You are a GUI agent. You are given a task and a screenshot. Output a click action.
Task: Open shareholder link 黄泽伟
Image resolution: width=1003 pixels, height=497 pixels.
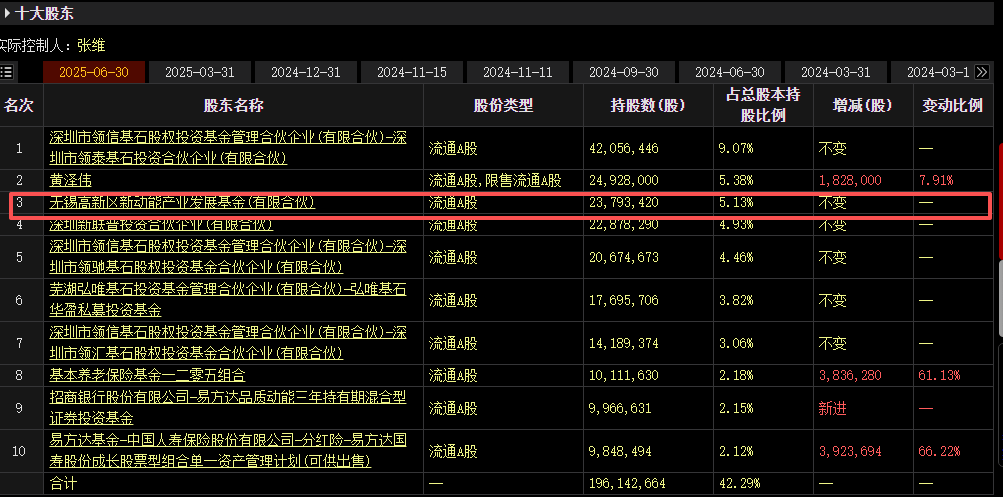(70, 181)
